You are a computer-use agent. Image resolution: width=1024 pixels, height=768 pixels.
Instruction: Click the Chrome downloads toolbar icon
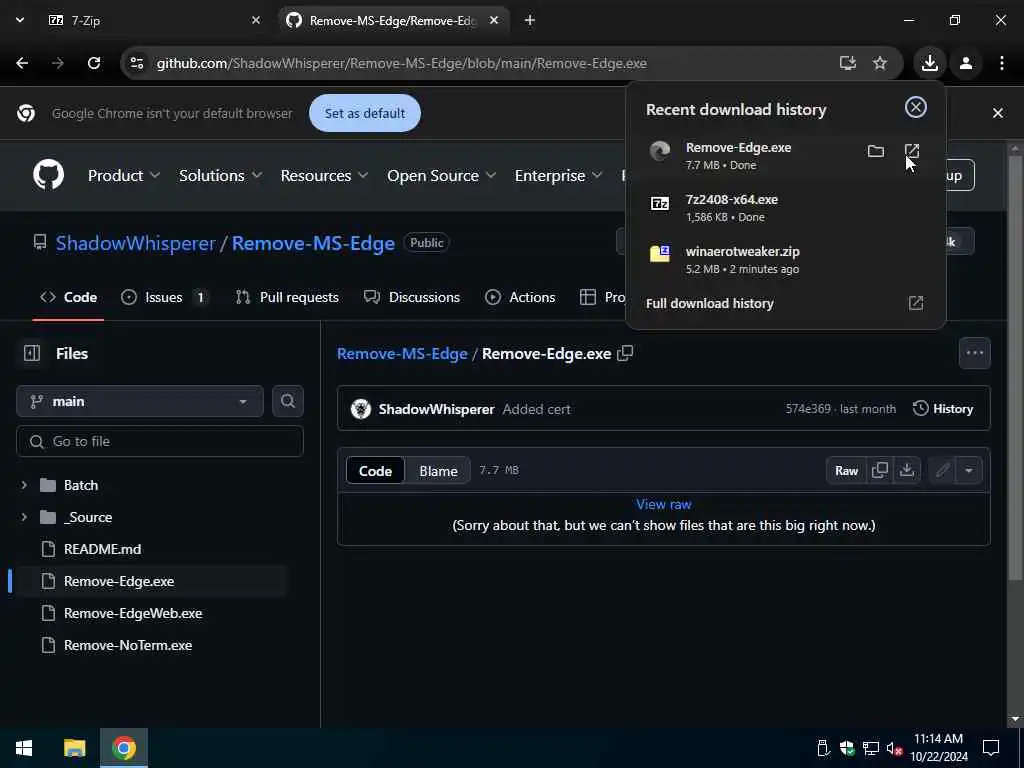tap(929, 63)
